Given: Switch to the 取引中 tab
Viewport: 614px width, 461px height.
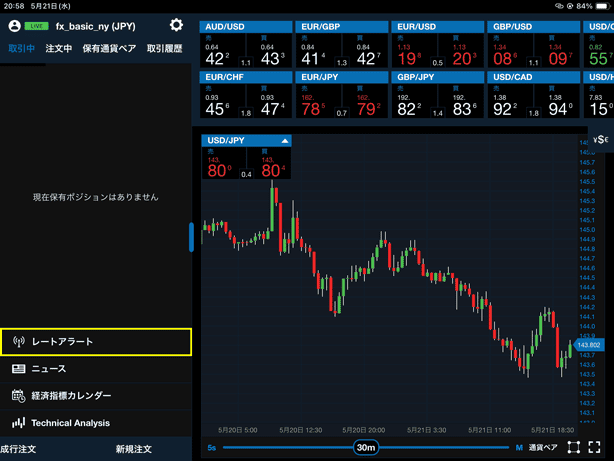Looking at the screenshot, I should tap(22, 49).
